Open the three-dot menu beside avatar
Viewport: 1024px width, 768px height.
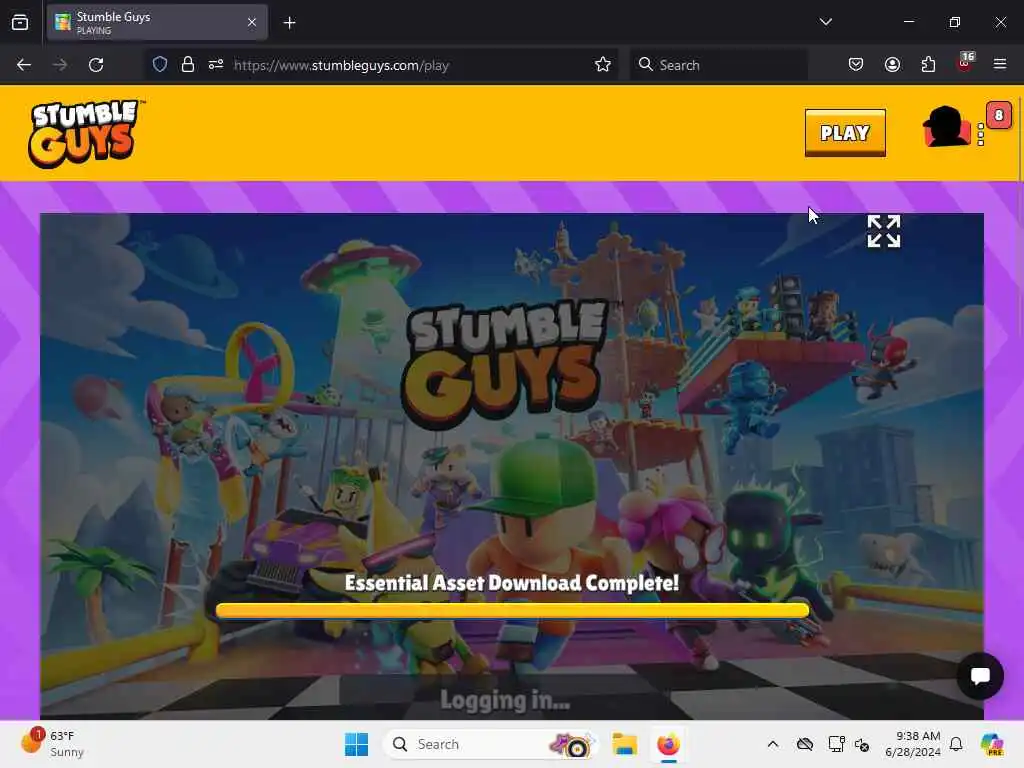coord(980,135)
